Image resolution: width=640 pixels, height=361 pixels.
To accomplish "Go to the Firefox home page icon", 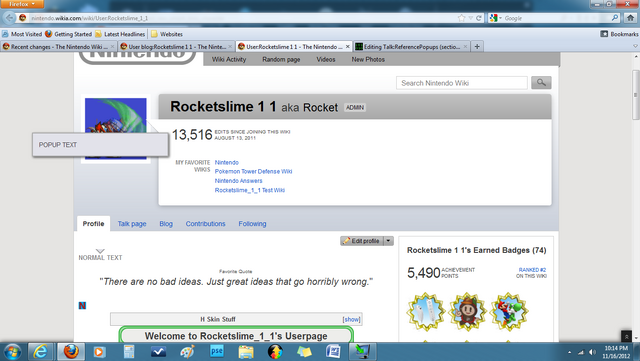I will [x=630, y=18].
